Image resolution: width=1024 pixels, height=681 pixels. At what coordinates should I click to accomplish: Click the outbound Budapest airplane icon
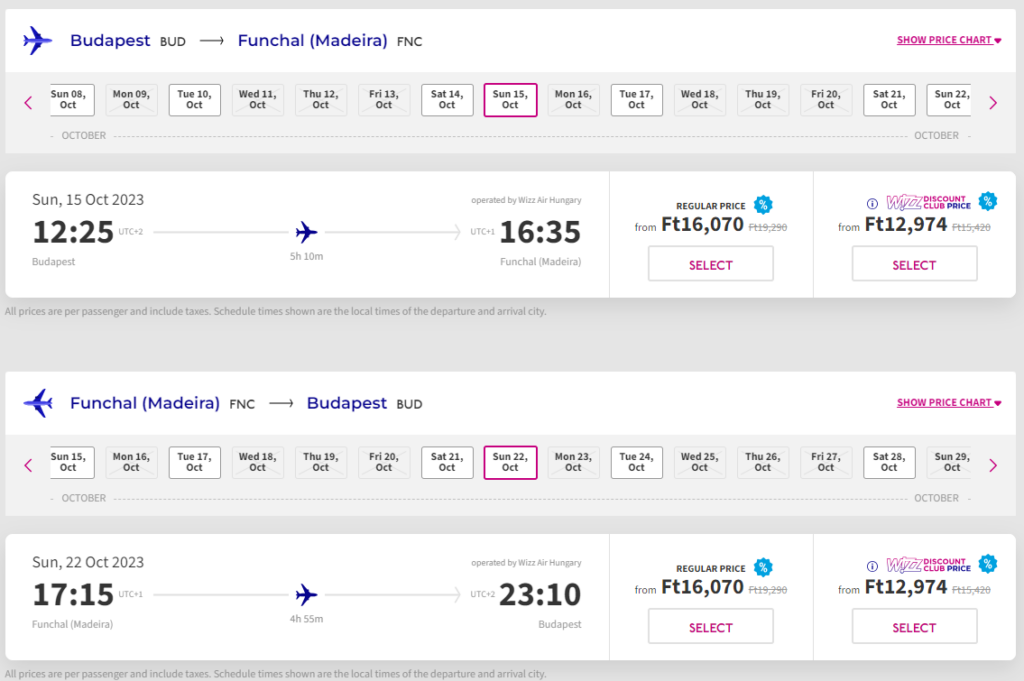point(37,41)
